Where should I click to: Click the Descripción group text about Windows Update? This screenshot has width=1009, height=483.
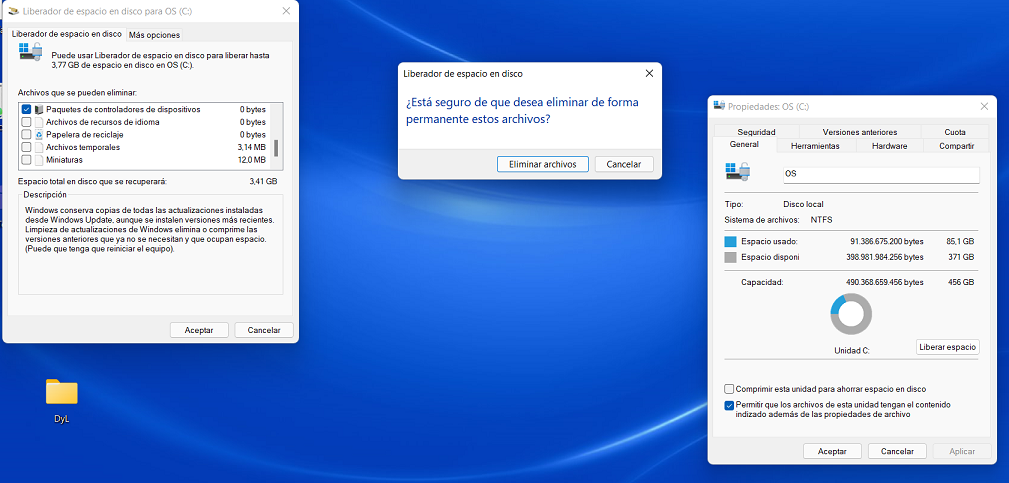point(151,230)
